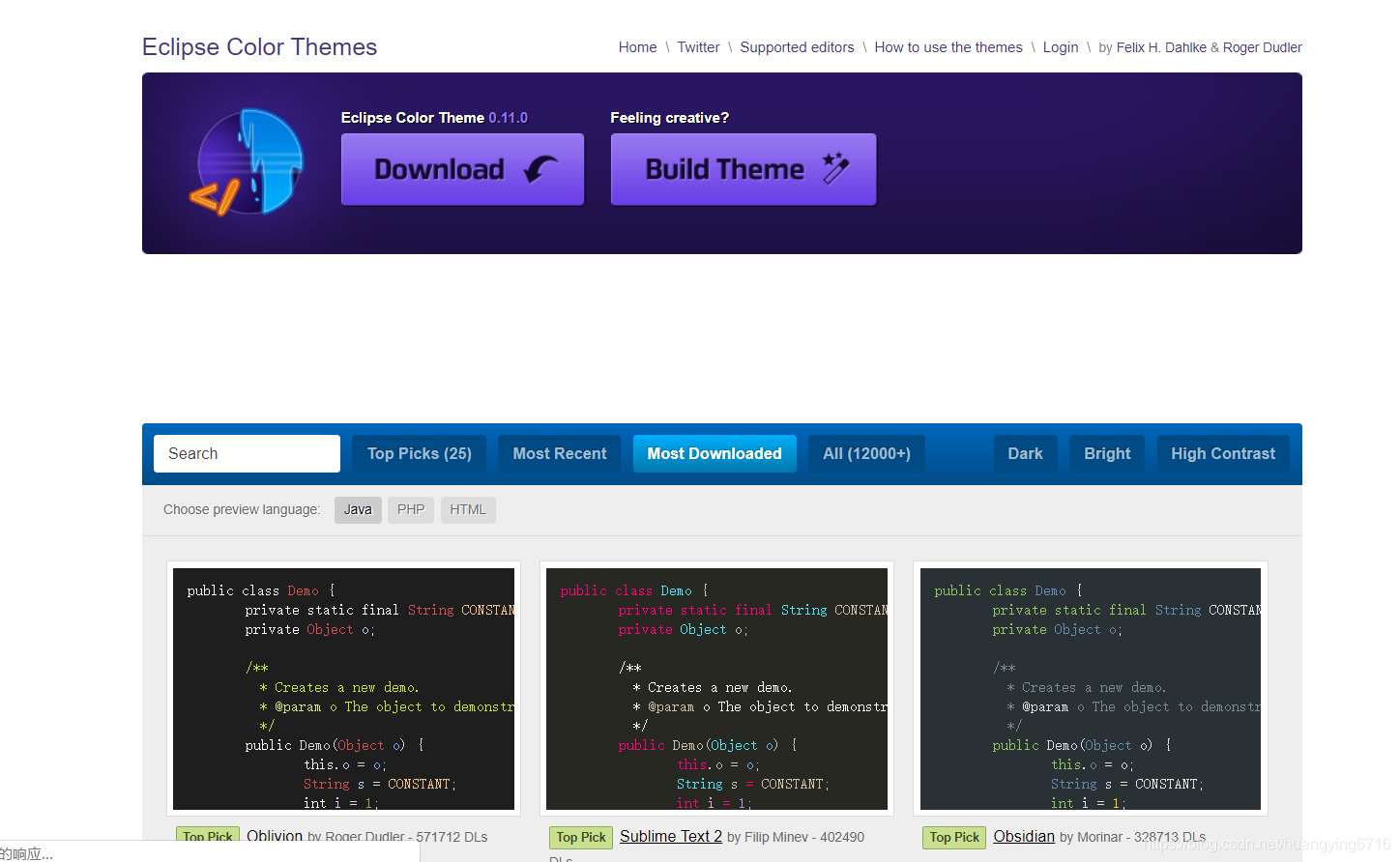Click the Eclipse Color Themes logo icon
Viewport: 1400px width, 862px height.
248,161
